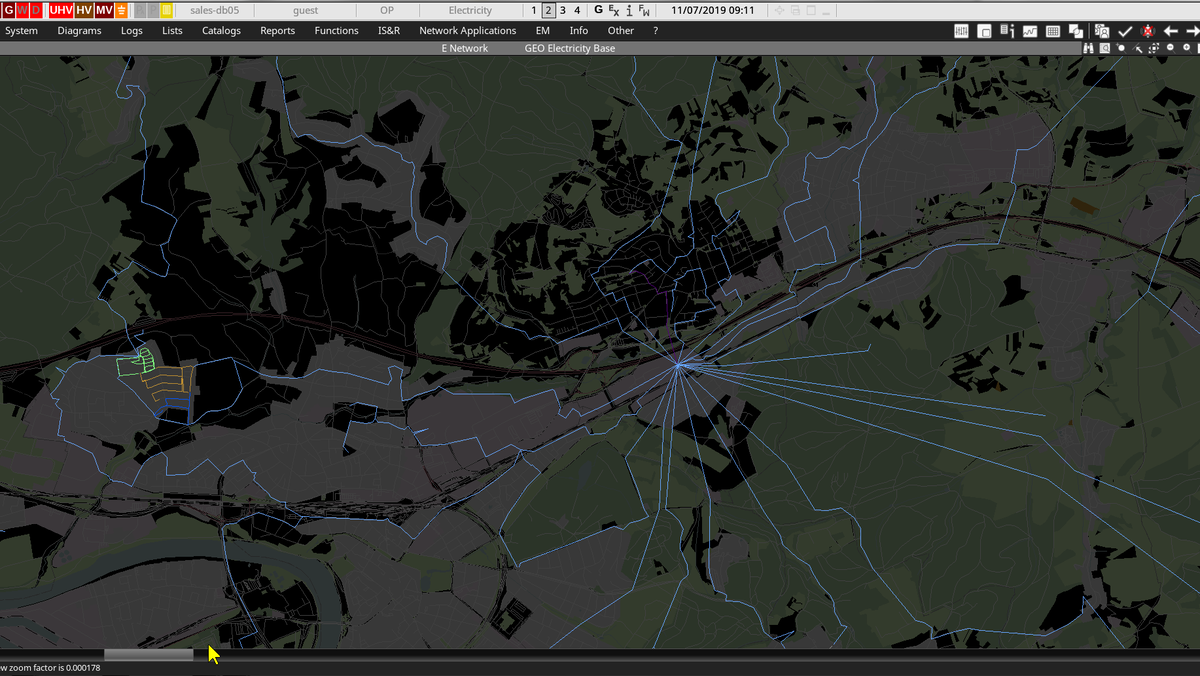Open the trend curve chart icon

pos(1030,31)
